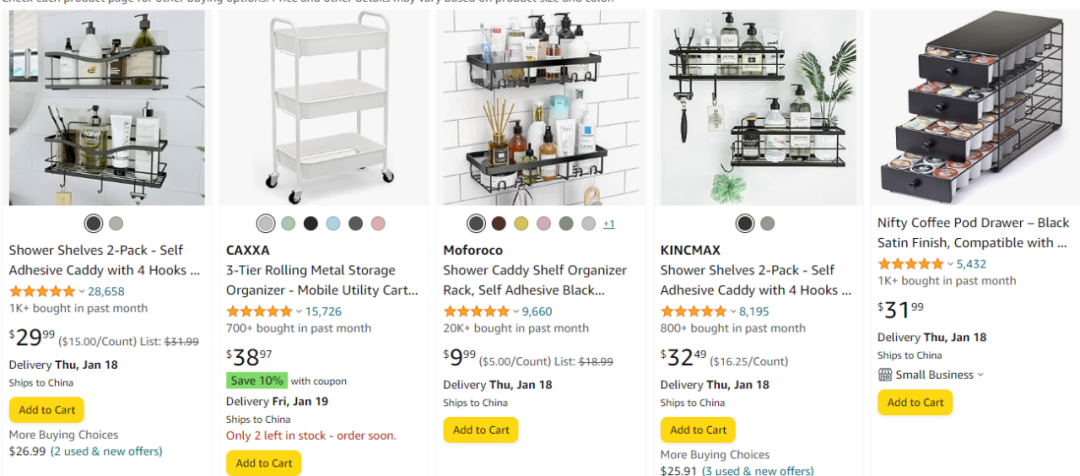
Task: Open KINCMAX shower shelves product image
Action: (758, 107)
